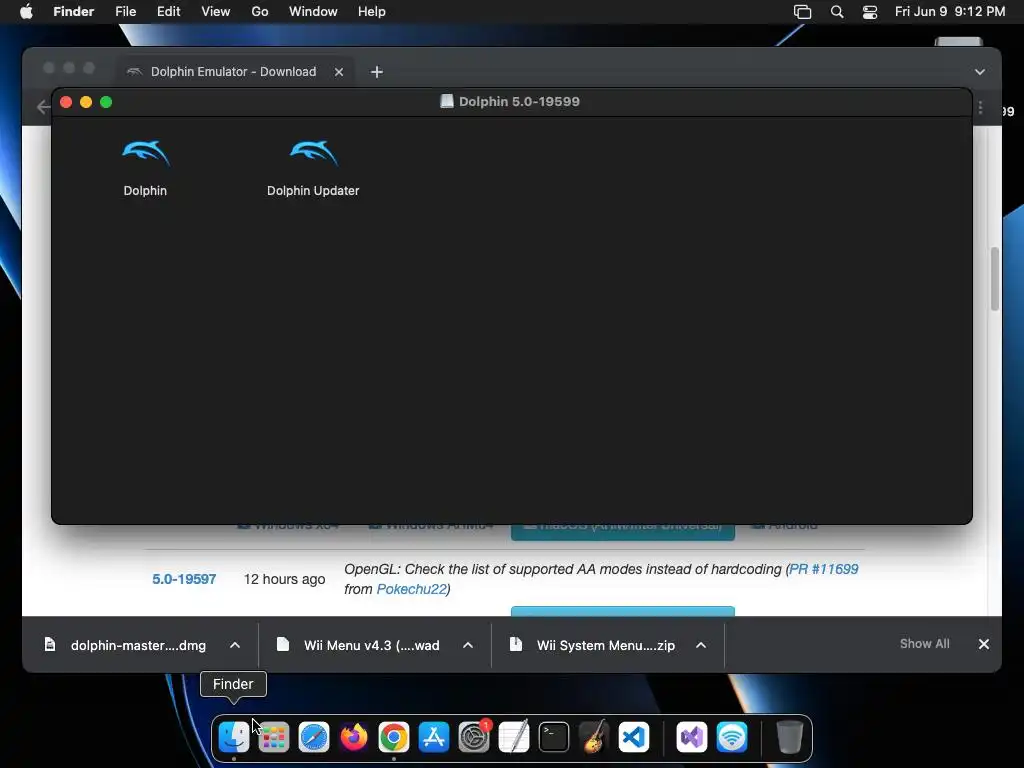Launch Launchpad from the Dock

(274, 737)
